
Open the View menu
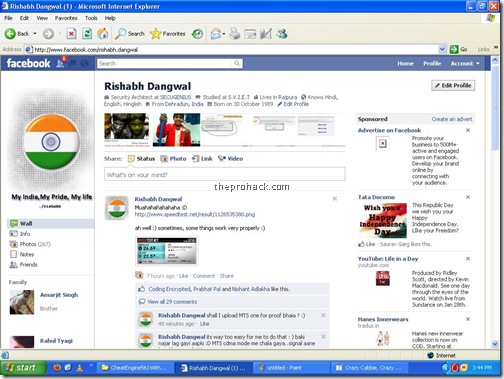[42, 18]
